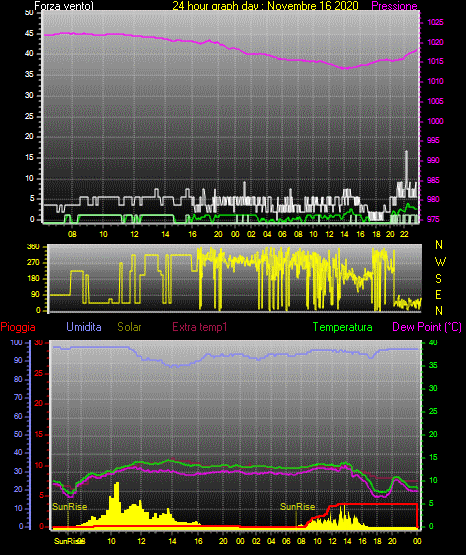The width and height of the screenshot is (466, 555).
Task: Click the Solar legend label
Action: (129, 327)
